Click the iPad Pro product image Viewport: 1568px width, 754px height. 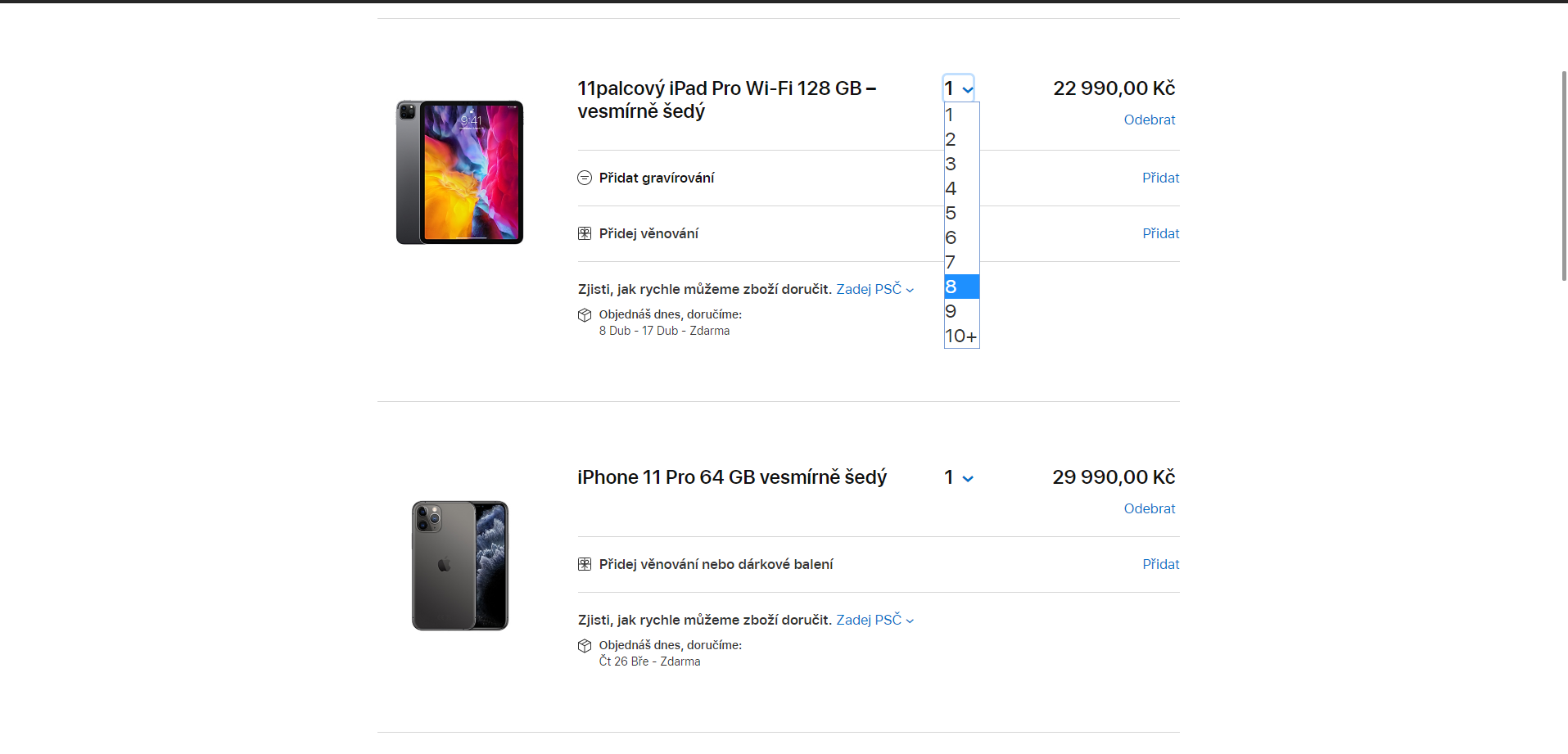pyautogui.click(x=459, y=172)
